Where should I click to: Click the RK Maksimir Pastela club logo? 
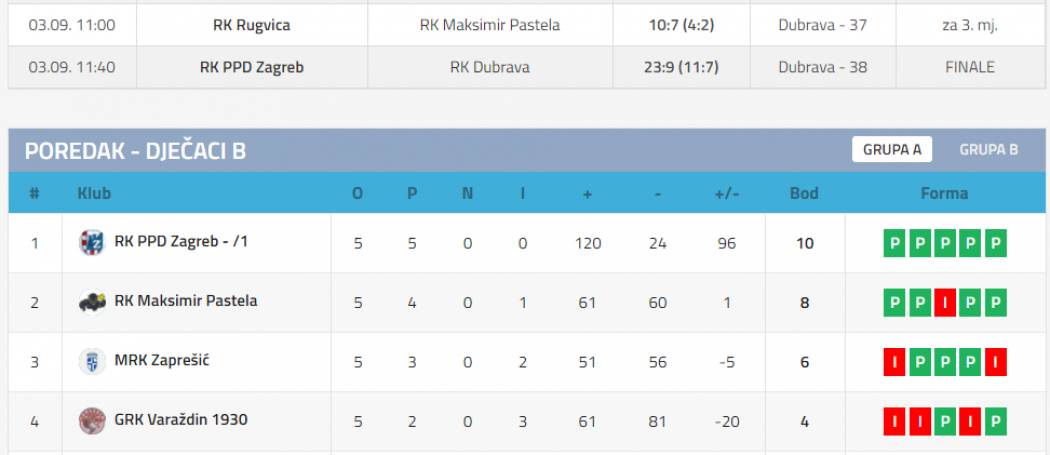click(92, 302)
